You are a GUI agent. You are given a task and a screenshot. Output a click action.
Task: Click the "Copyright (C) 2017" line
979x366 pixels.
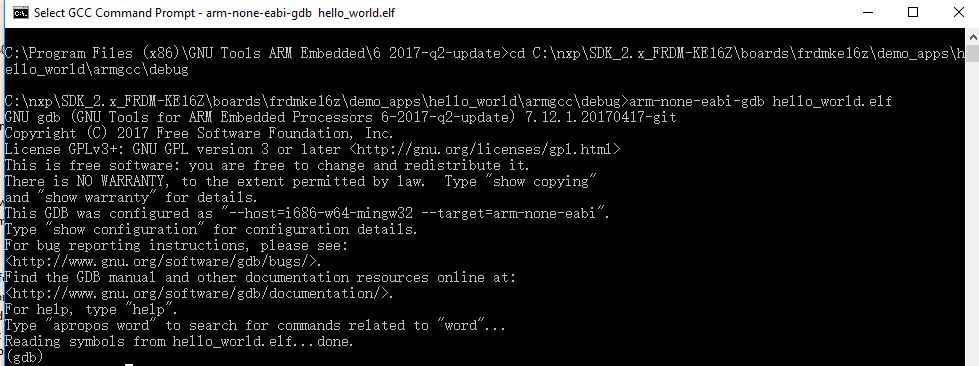pyautogui.click(x=199, y=133)
